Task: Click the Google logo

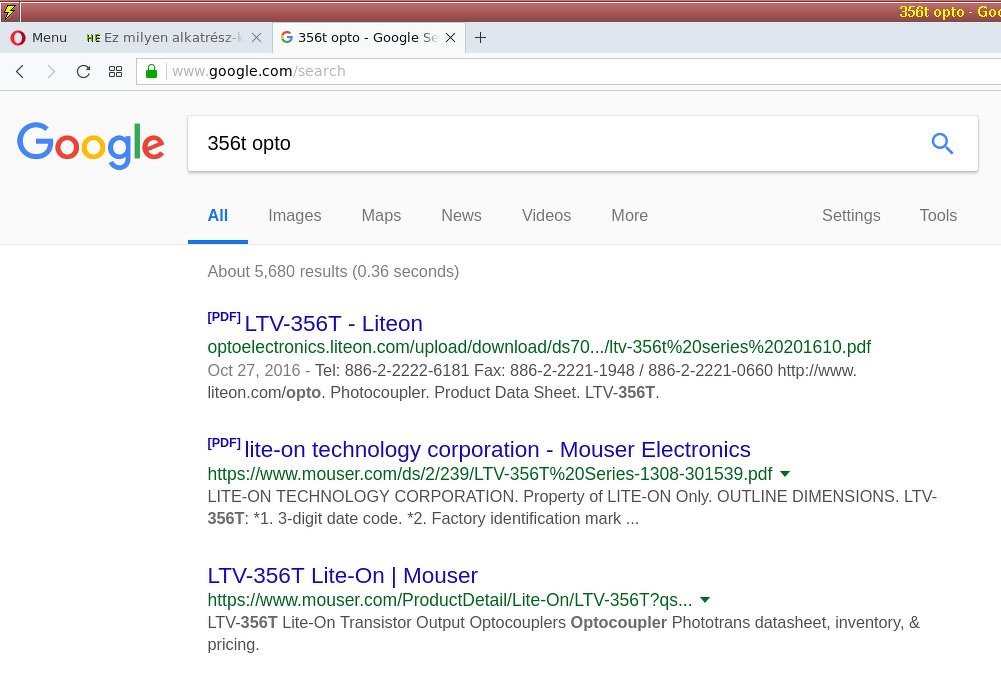Action: click(x=91, y=145)
